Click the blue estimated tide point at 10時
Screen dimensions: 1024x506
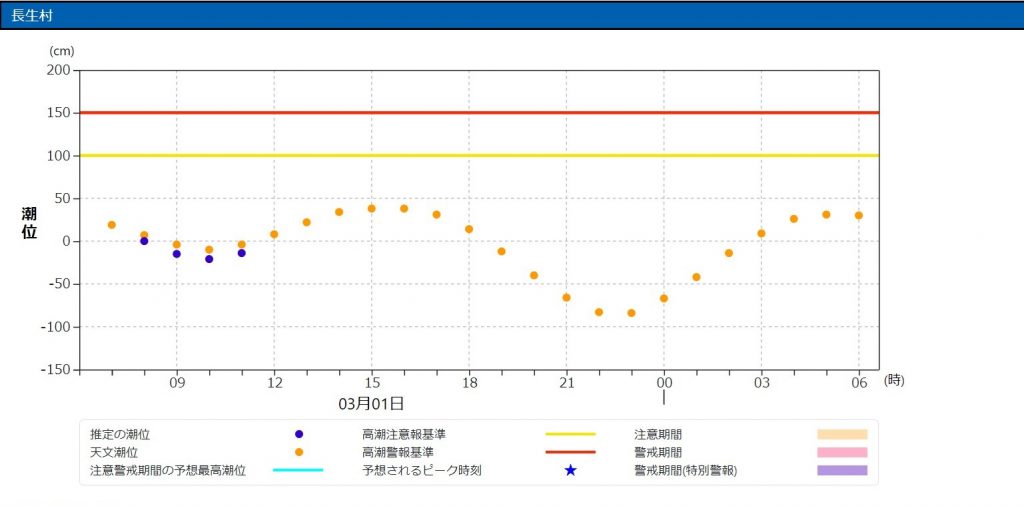pos(209,259)
